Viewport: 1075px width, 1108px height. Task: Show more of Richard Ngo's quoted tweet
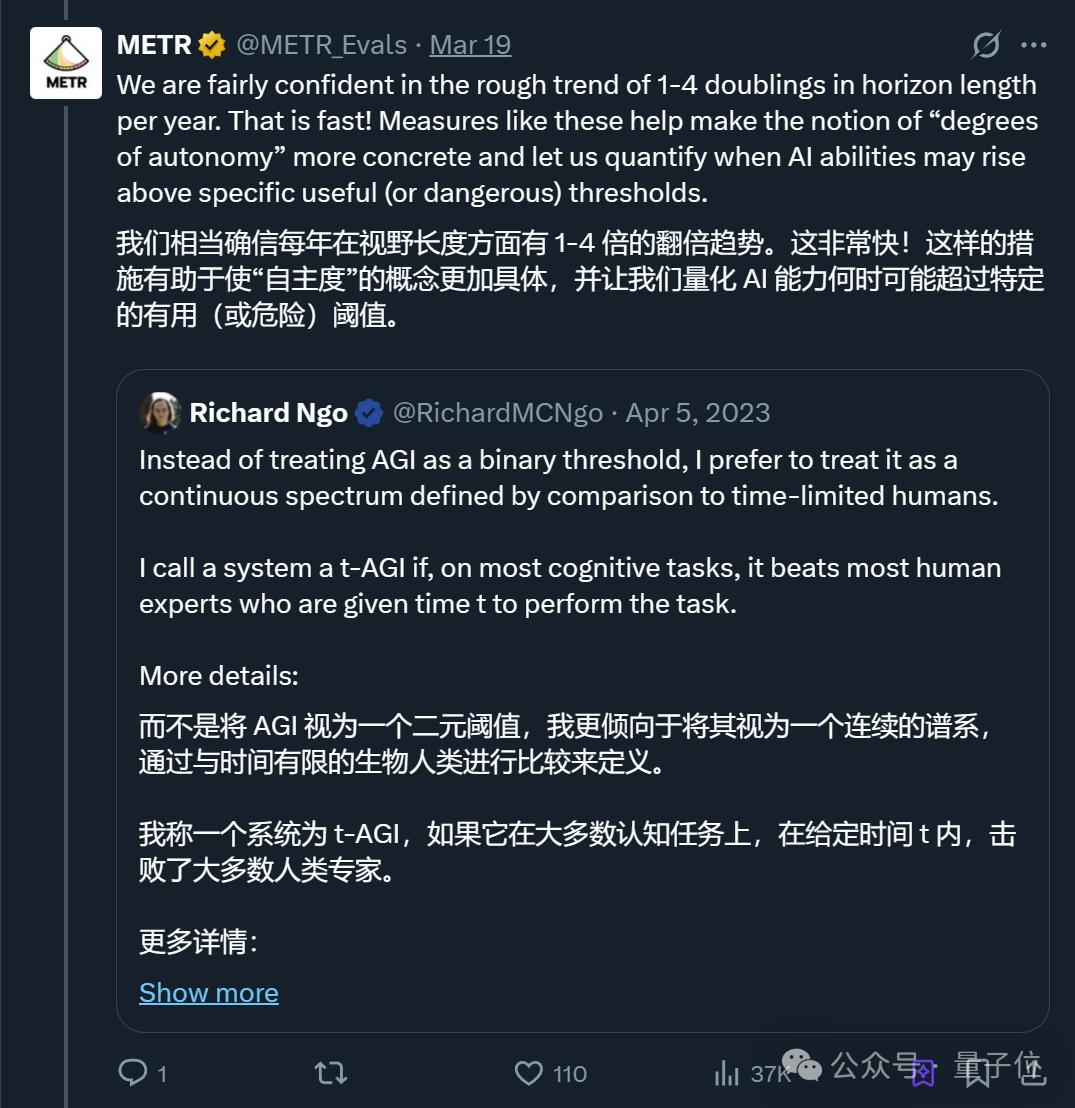coord(209,992)
